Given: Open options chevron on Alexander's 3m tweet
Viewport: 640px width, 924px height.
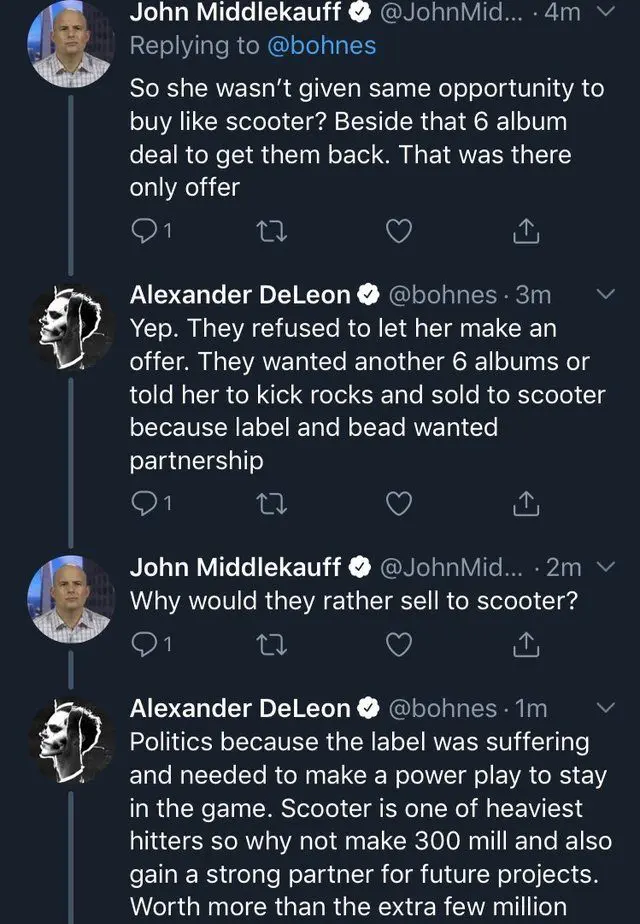Looking at the screenshot, I should [606, 295].
